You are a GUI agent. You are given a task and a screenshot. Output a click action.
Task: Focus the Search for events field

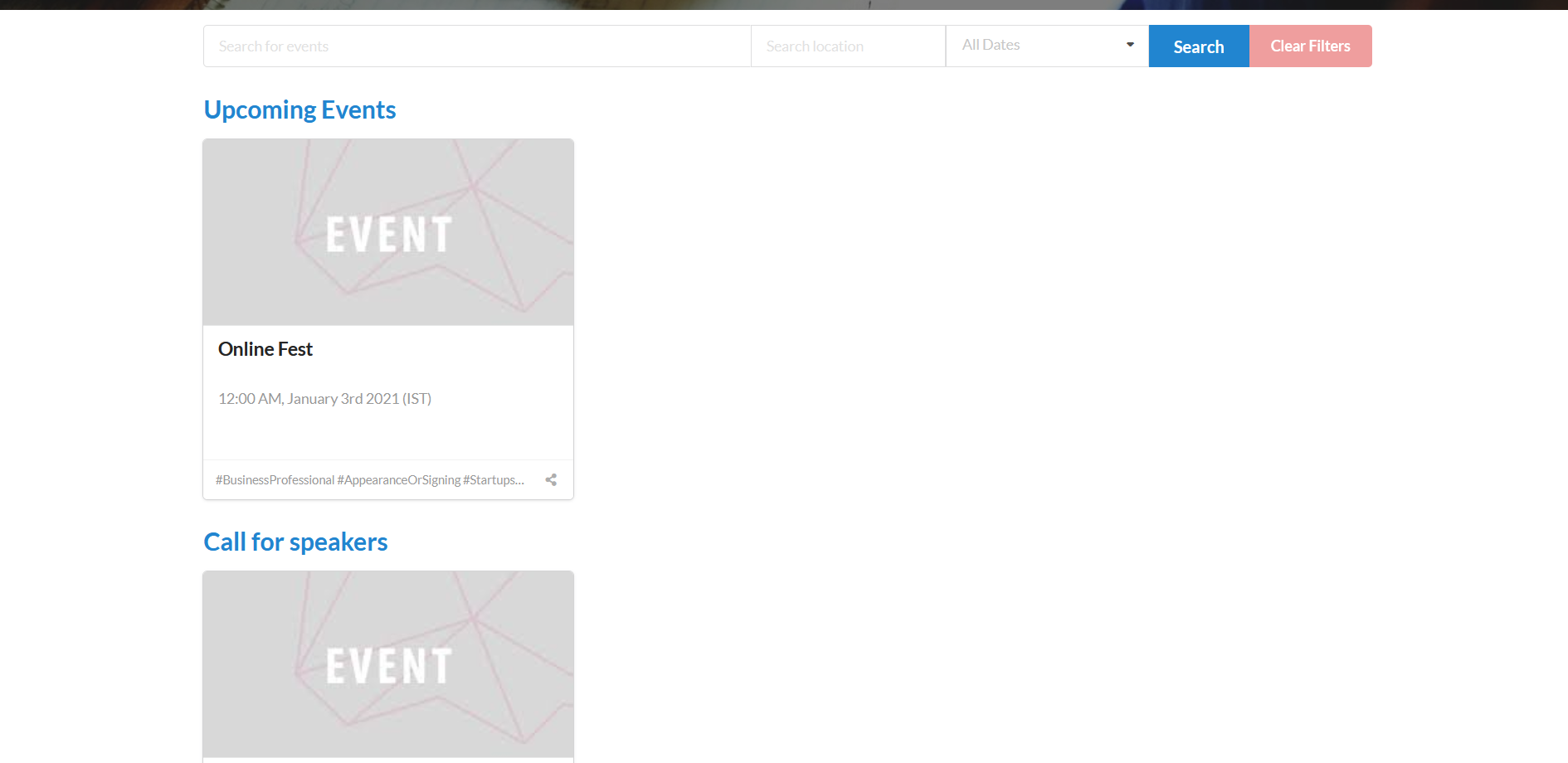click(x=477, y=46)
